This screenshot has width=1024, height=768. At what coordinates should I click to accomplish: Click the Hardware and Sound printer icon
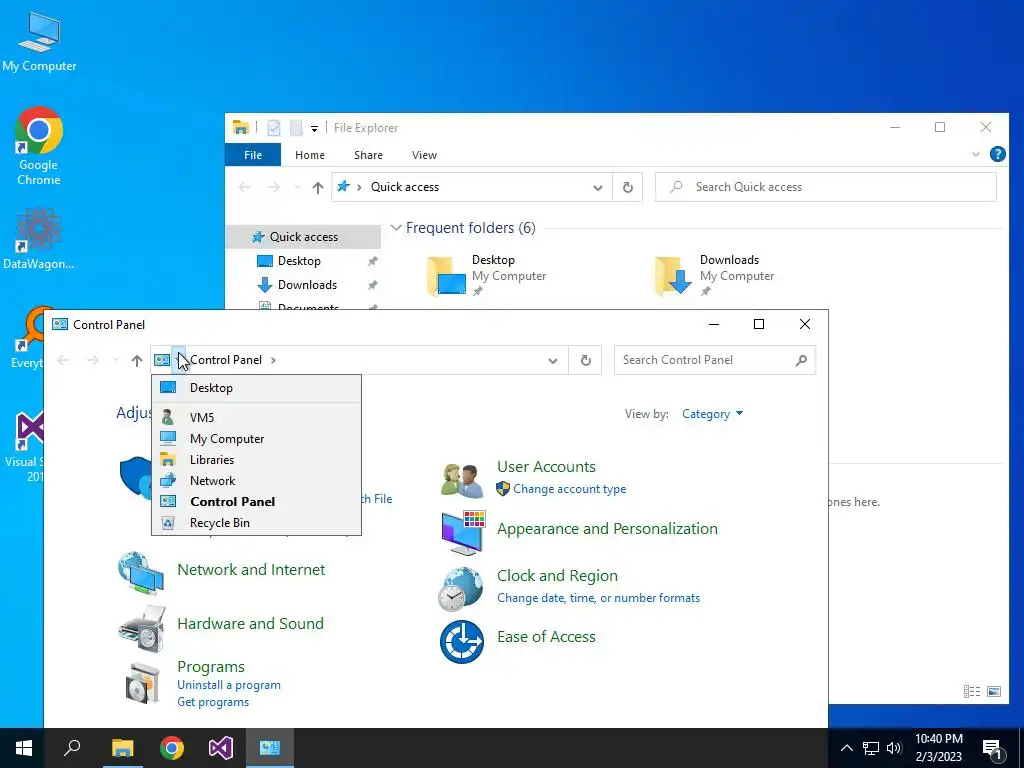141,629
